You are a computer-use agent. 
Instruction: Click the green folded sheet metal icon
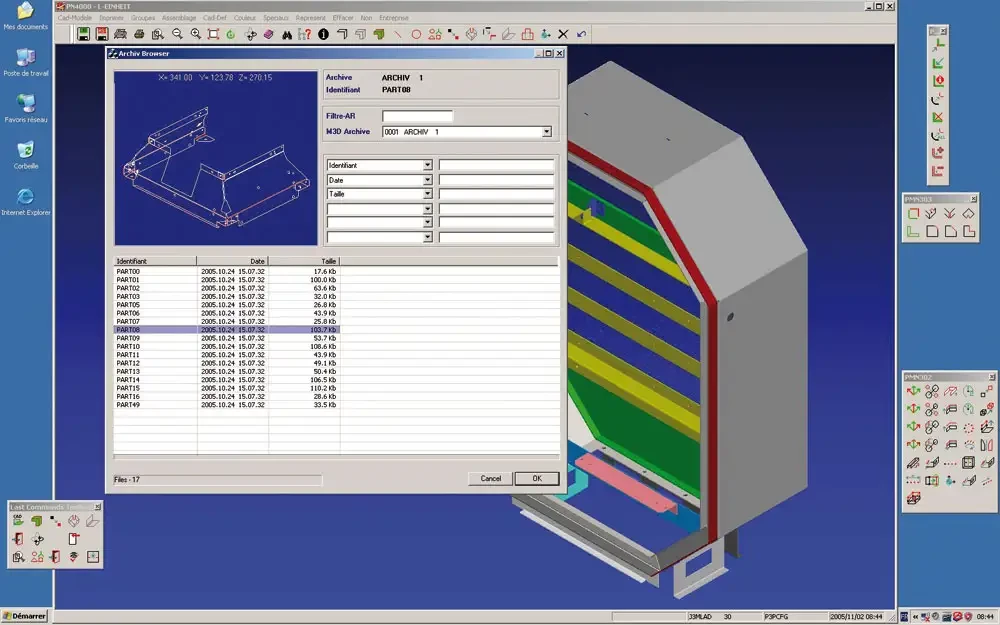pos(379,34)
